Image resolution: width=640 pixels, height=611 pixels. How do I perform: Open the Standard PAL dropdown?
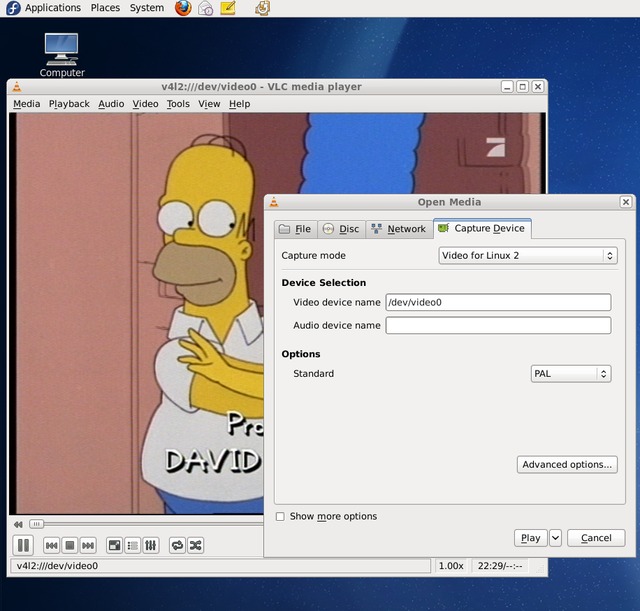tap(571, 373)
